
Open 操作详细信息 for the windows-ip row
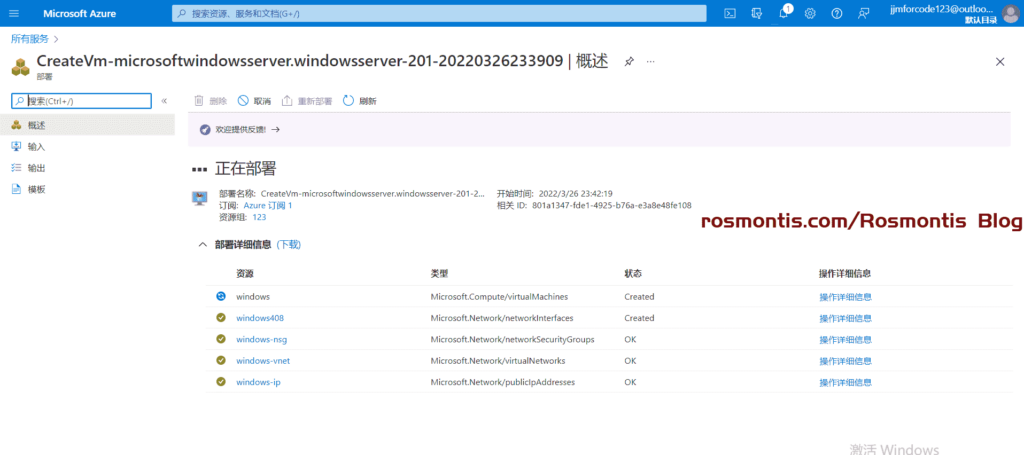point(845,382)
